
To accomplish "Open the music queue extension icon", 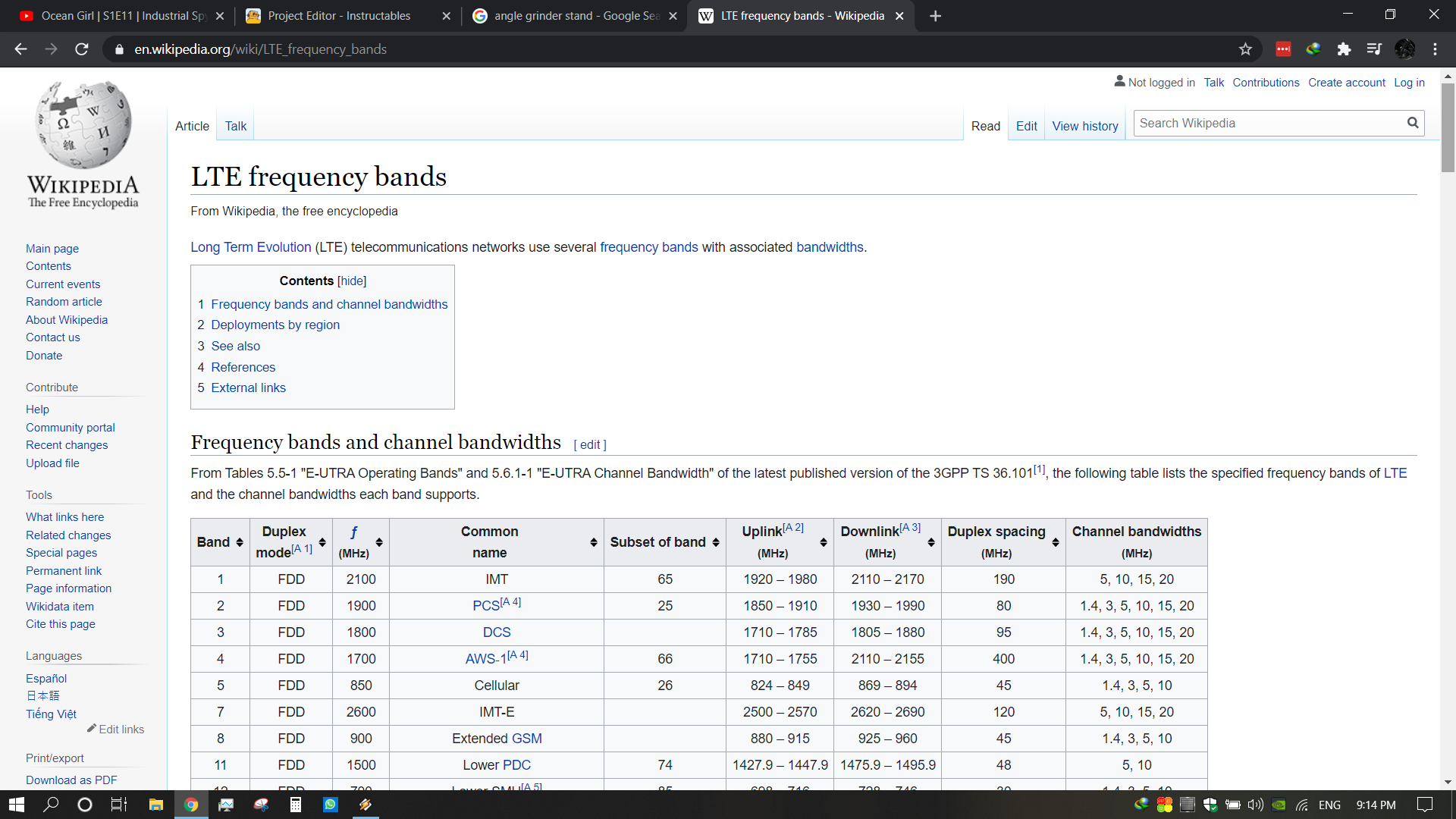I will [x=1374, y=49].
